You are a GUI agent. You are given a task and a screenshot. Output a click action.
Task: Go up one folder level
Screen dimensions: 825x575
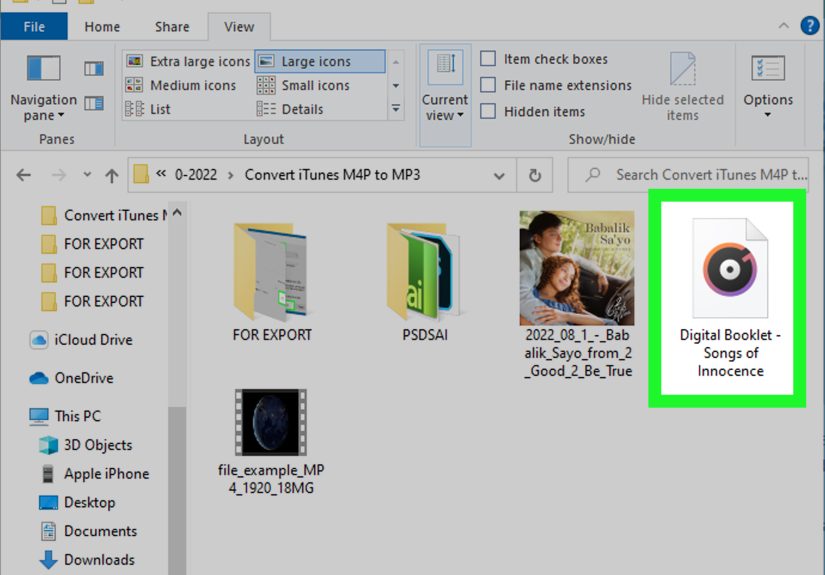click(112, 175)
